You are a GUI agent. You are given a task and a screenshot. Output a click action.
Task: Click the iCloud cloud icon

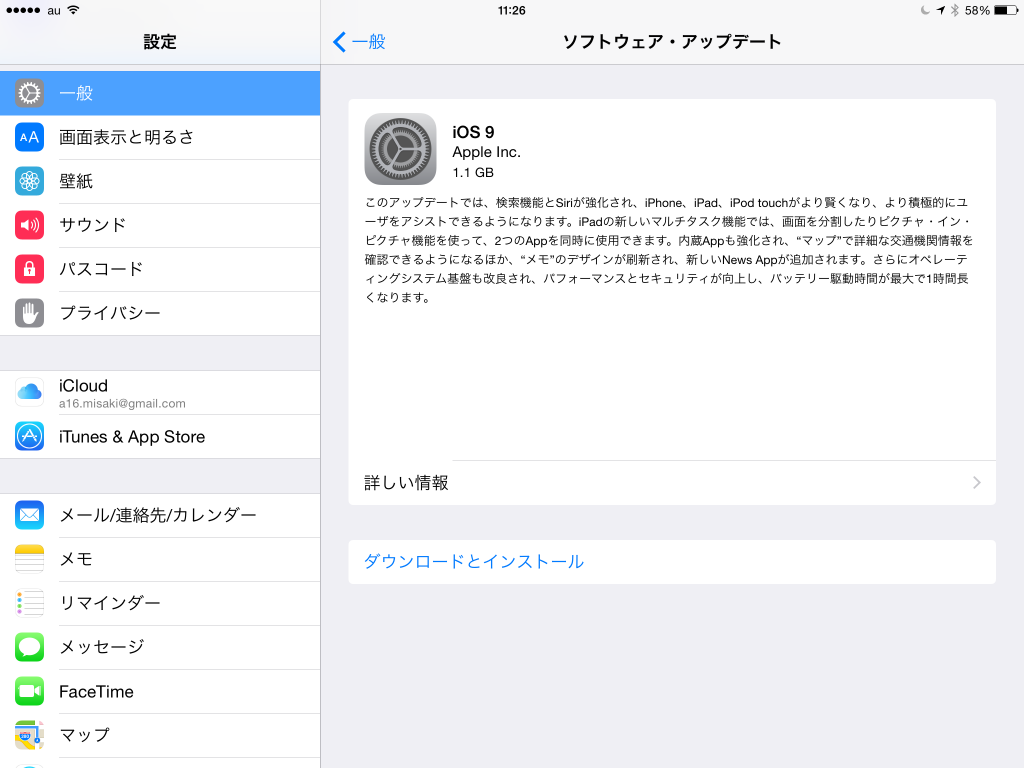(29, 392)
